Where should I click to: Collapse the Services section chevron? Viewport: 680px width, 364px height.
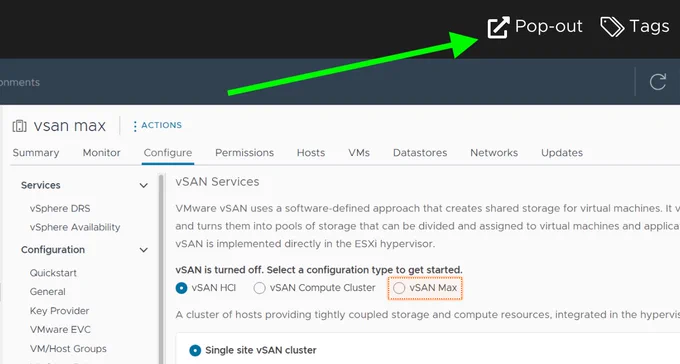(x=144, y=186)
